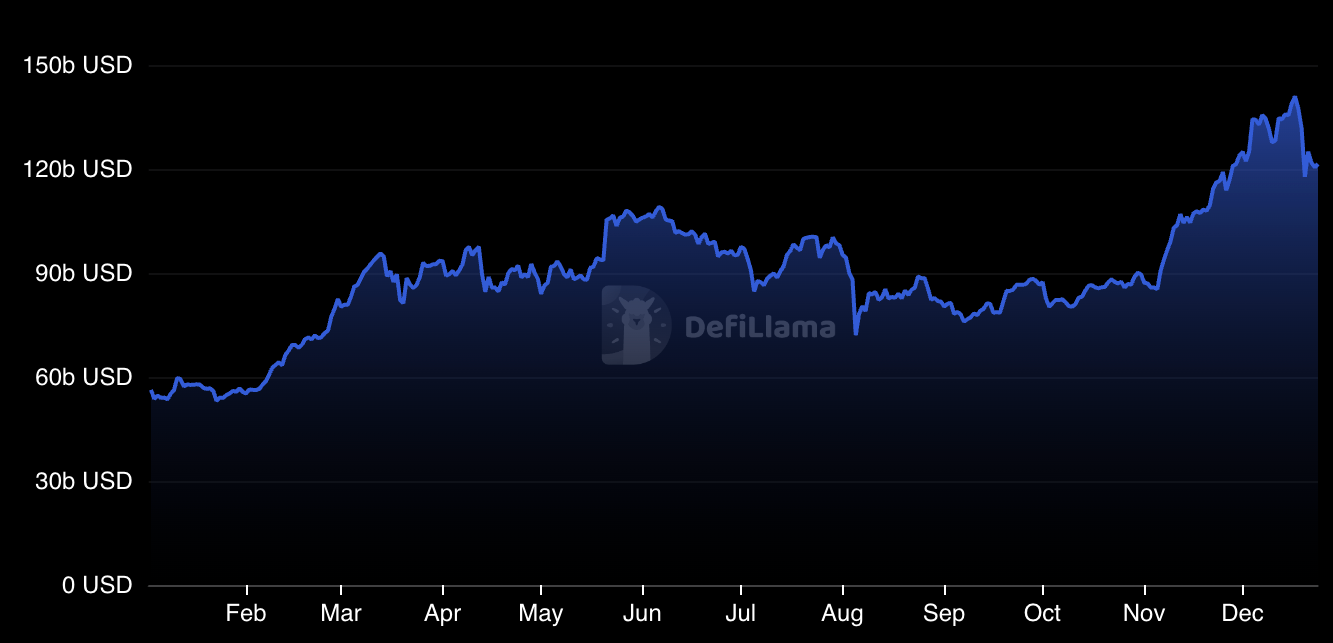Select the December peak point on the chart line
This screenshot has height=643, width=1333.
1294,98
